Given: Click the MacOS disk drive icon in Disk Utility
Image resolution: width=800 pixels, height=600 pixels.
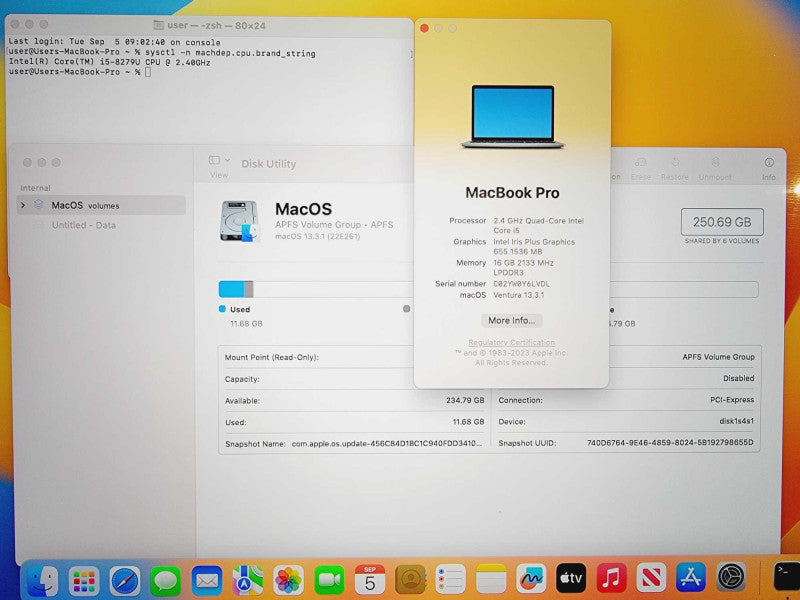Looking at the screenshot, I should (239, 221).
